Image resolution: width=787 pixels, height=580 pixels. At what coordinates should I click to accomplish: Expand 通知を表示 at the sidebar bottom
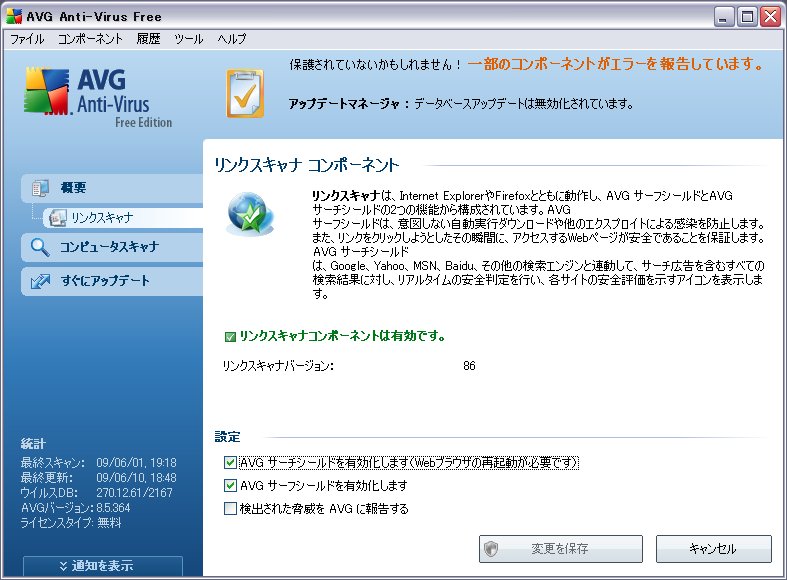coord(102,566)
